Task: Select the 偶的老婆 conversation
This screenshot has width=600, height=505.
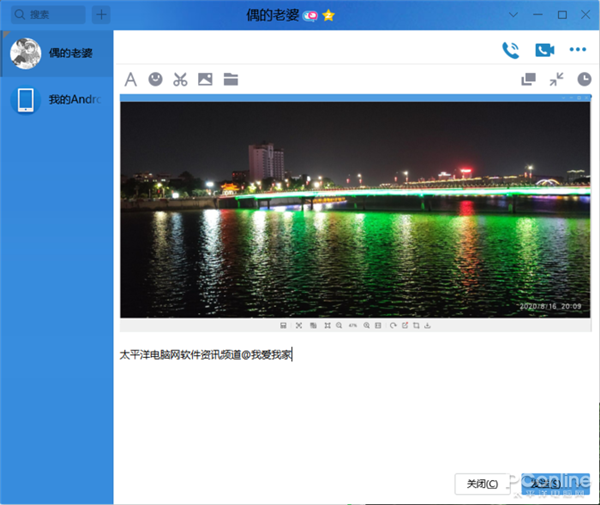Action: pos(57,54)
